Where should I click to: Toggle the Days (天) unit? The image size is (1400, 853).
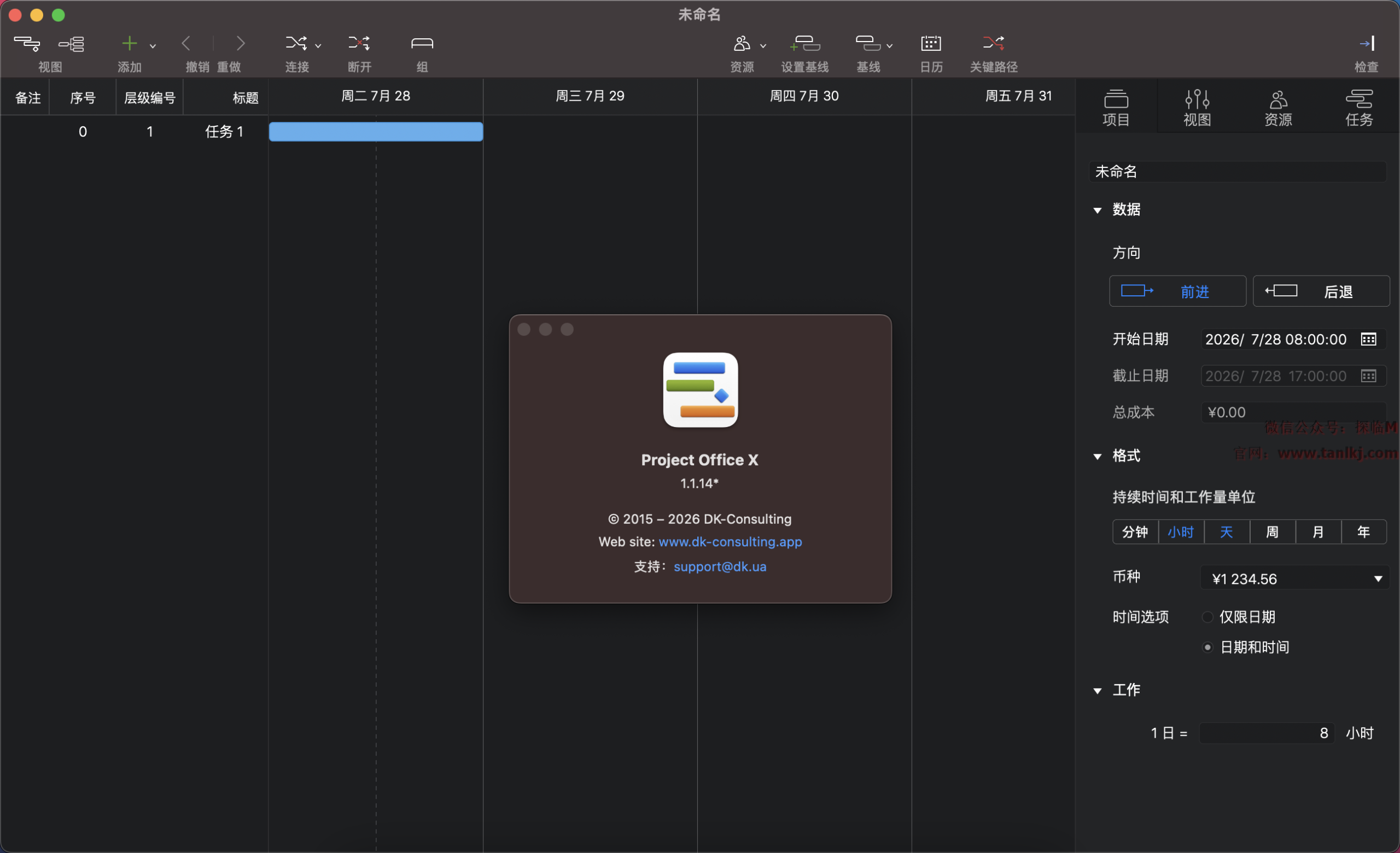pos(1227,532)
